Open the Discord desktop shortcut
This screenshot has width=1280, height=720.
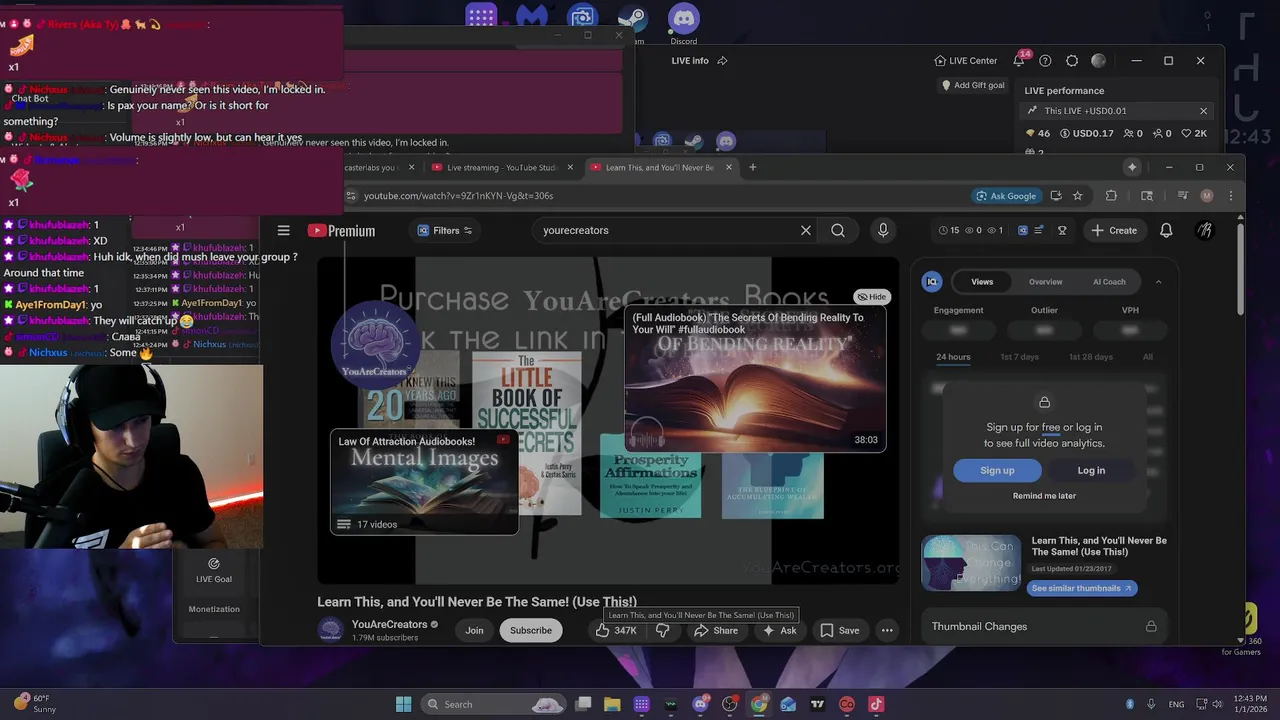tap(684, 22)
